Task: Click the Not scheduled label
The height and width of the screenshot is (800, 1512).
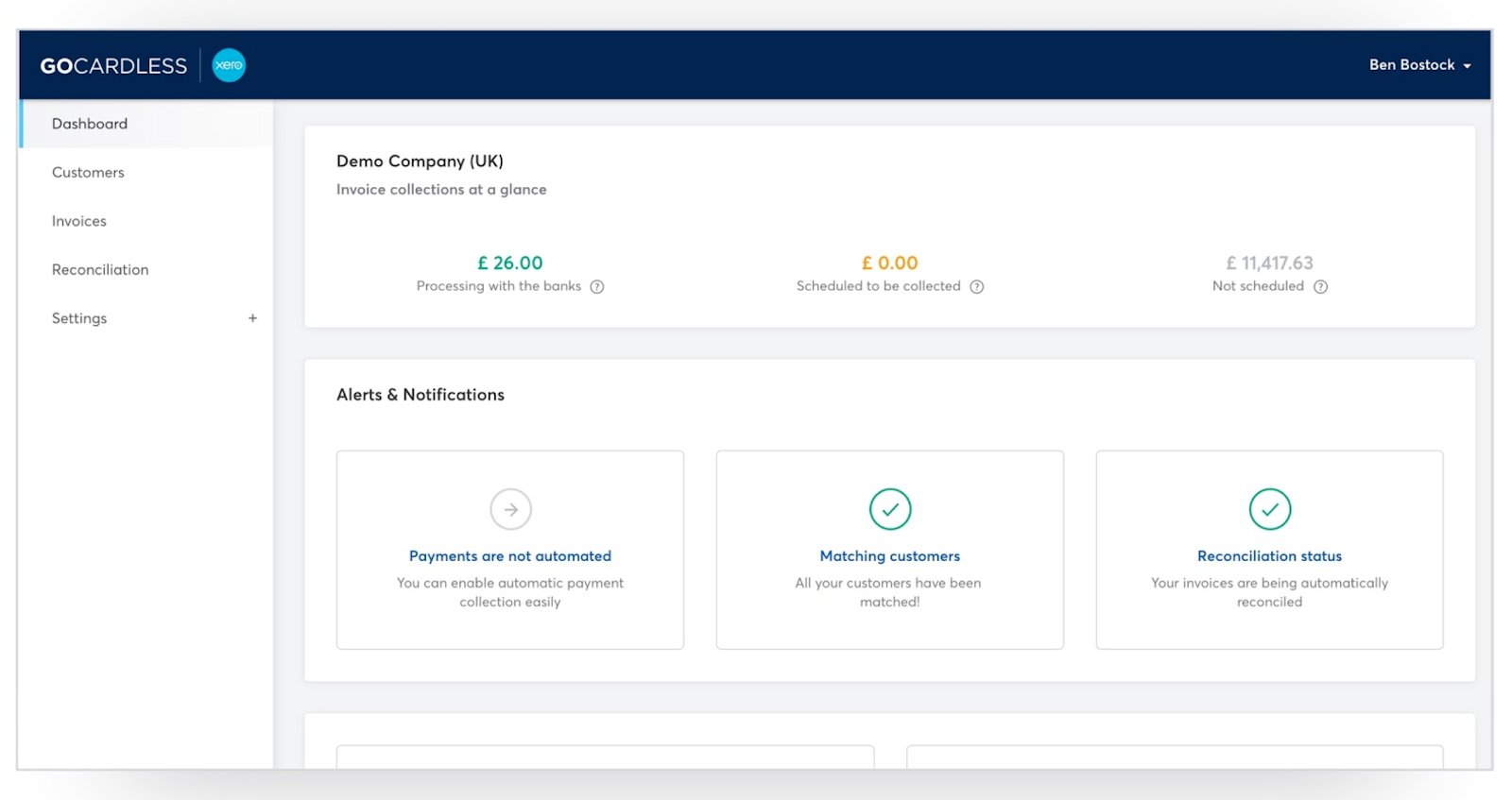Action: pos(1258,286)
